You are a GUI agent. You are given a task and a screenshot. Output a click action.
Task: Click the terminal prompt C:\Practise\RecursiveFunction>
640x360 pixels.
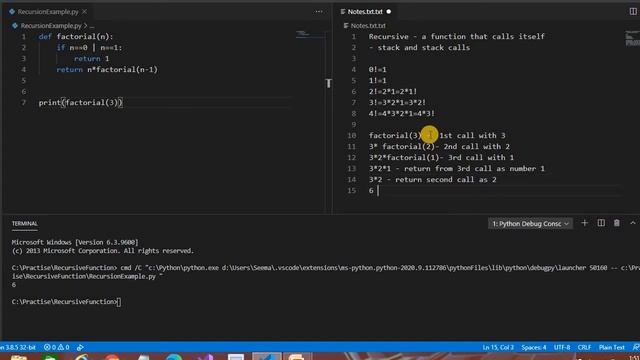[x=64, y=302]
